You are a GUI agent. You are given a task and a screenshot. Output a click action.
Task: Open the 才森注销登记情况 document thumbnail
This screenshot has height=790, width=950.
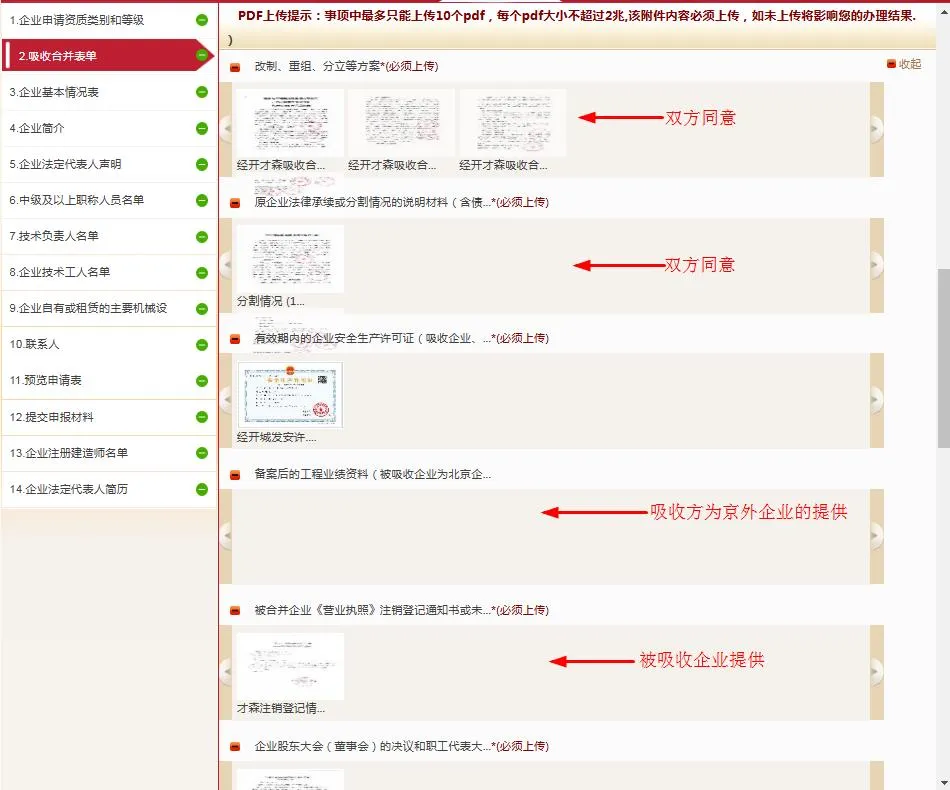click(290, 666)
